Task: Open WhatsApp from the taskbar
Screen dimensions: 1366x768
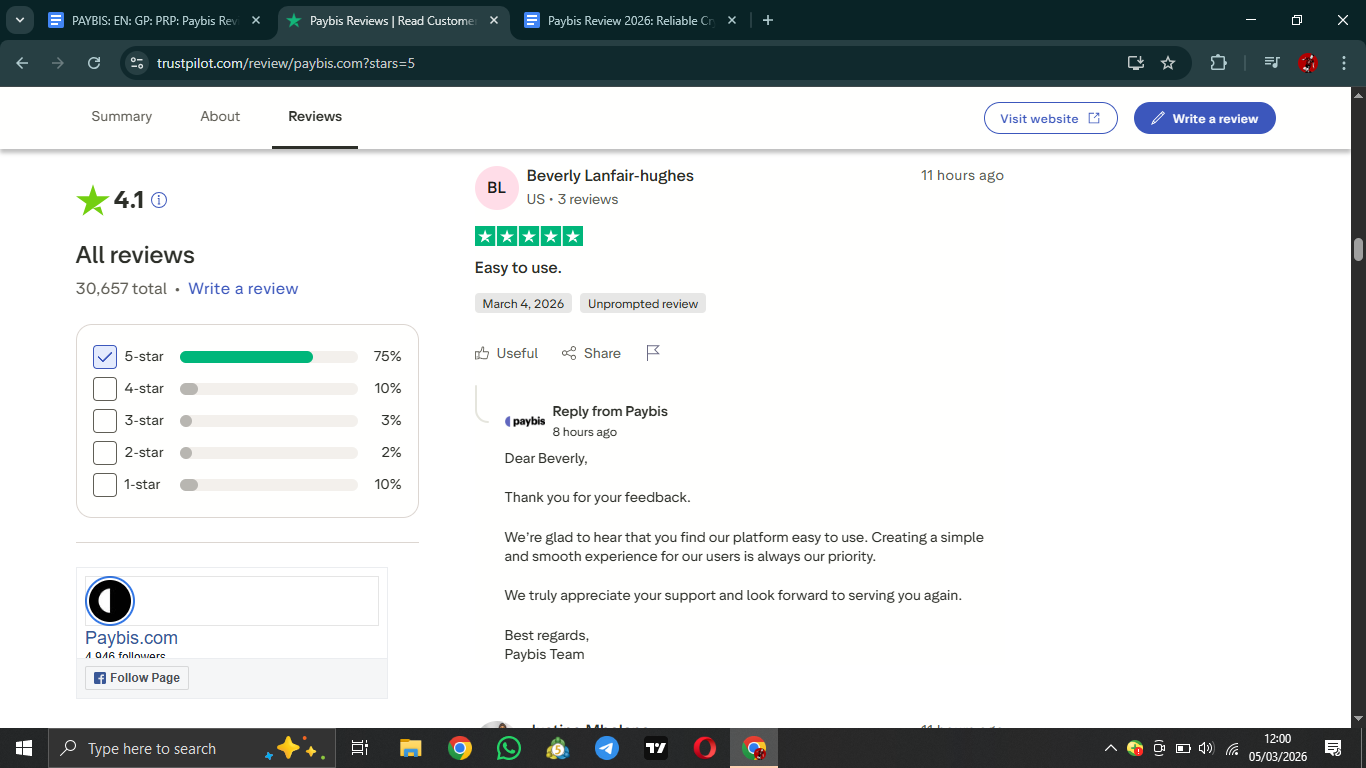Action: (509, 748)
